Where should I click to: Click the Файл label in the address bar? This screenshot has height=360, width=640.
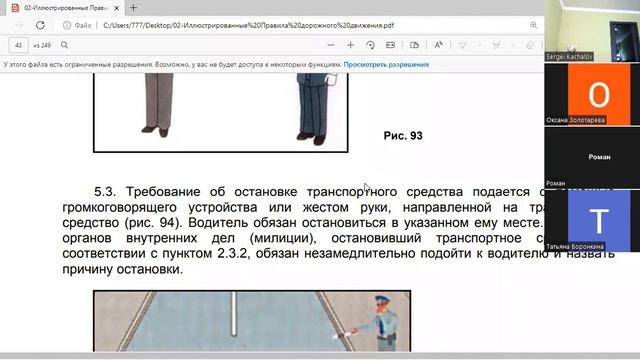pos(83,25)
